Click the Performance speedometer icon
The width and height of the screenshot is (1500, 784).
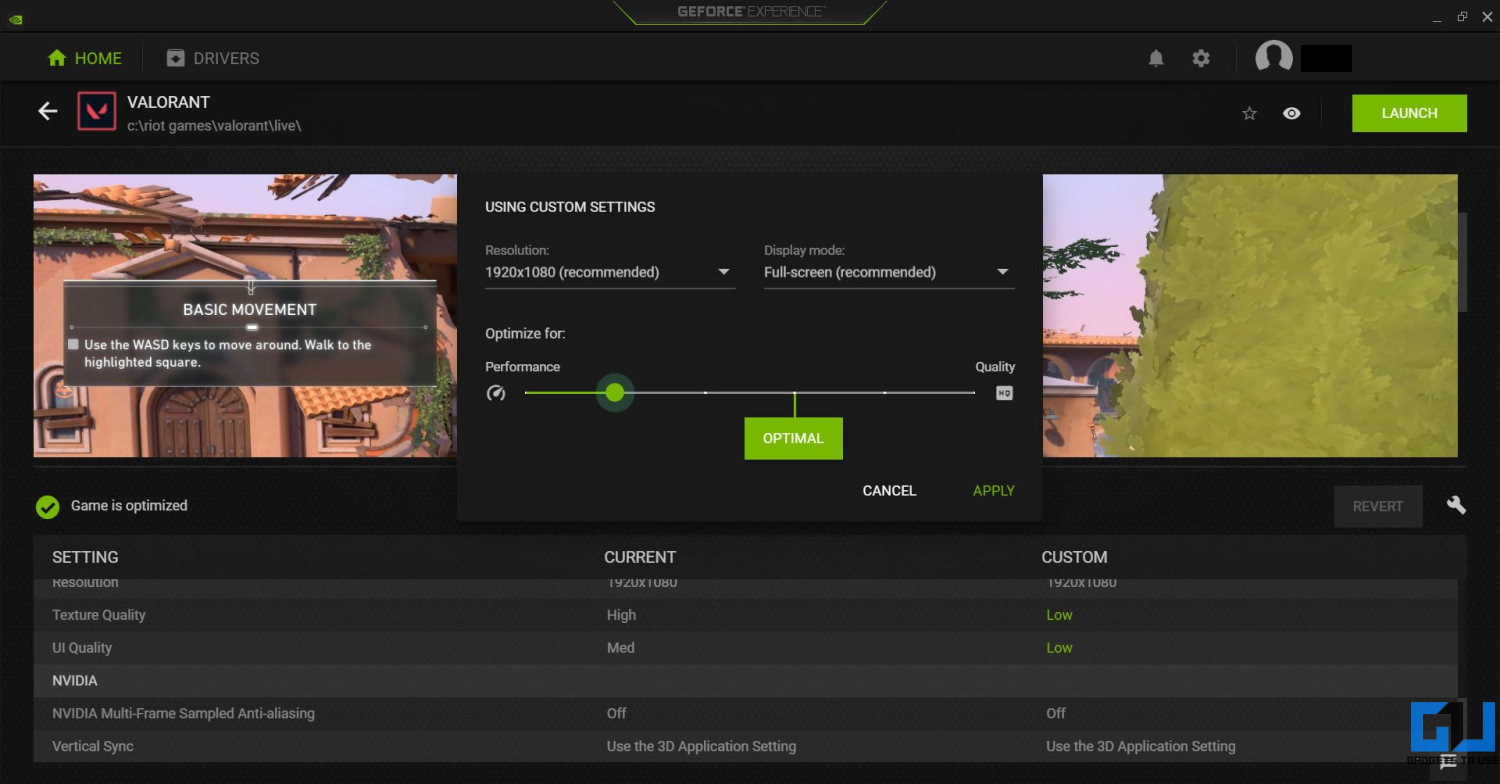coord(496,393)
